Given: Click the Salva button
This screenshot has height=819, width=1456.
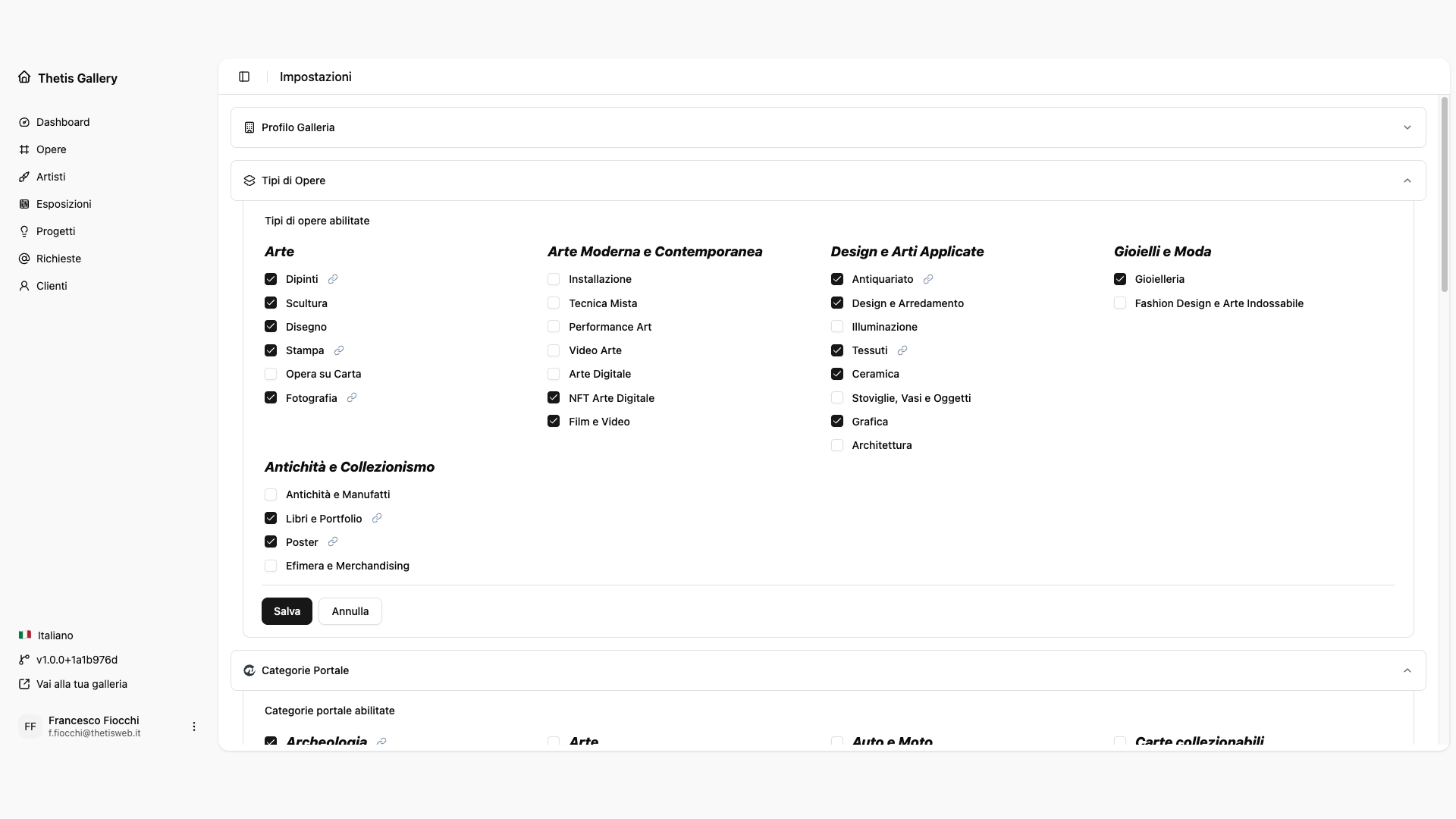Looking at the screenshot, I should point(287,611).
